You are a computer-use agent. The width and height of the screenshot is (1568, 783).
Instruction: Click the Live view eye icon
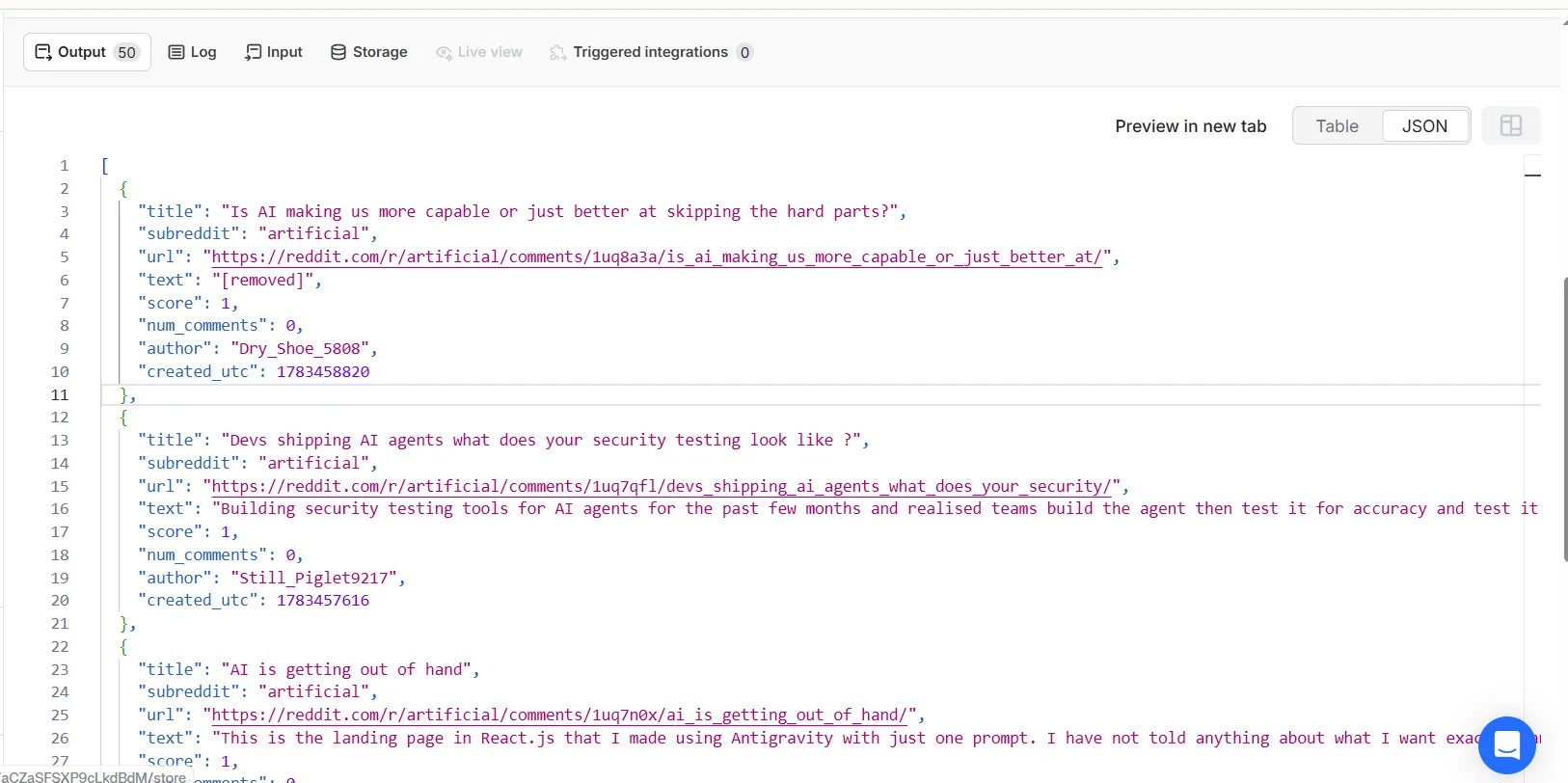[x=444, y=52]
